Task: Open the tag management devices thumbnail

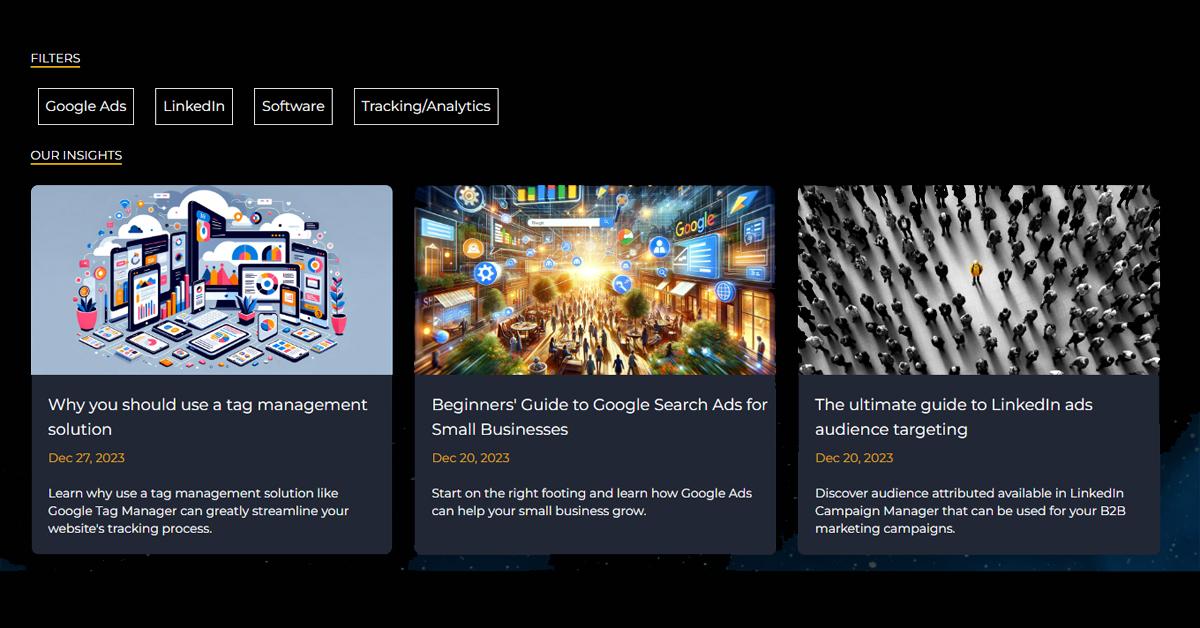Action: coord(211,280)
